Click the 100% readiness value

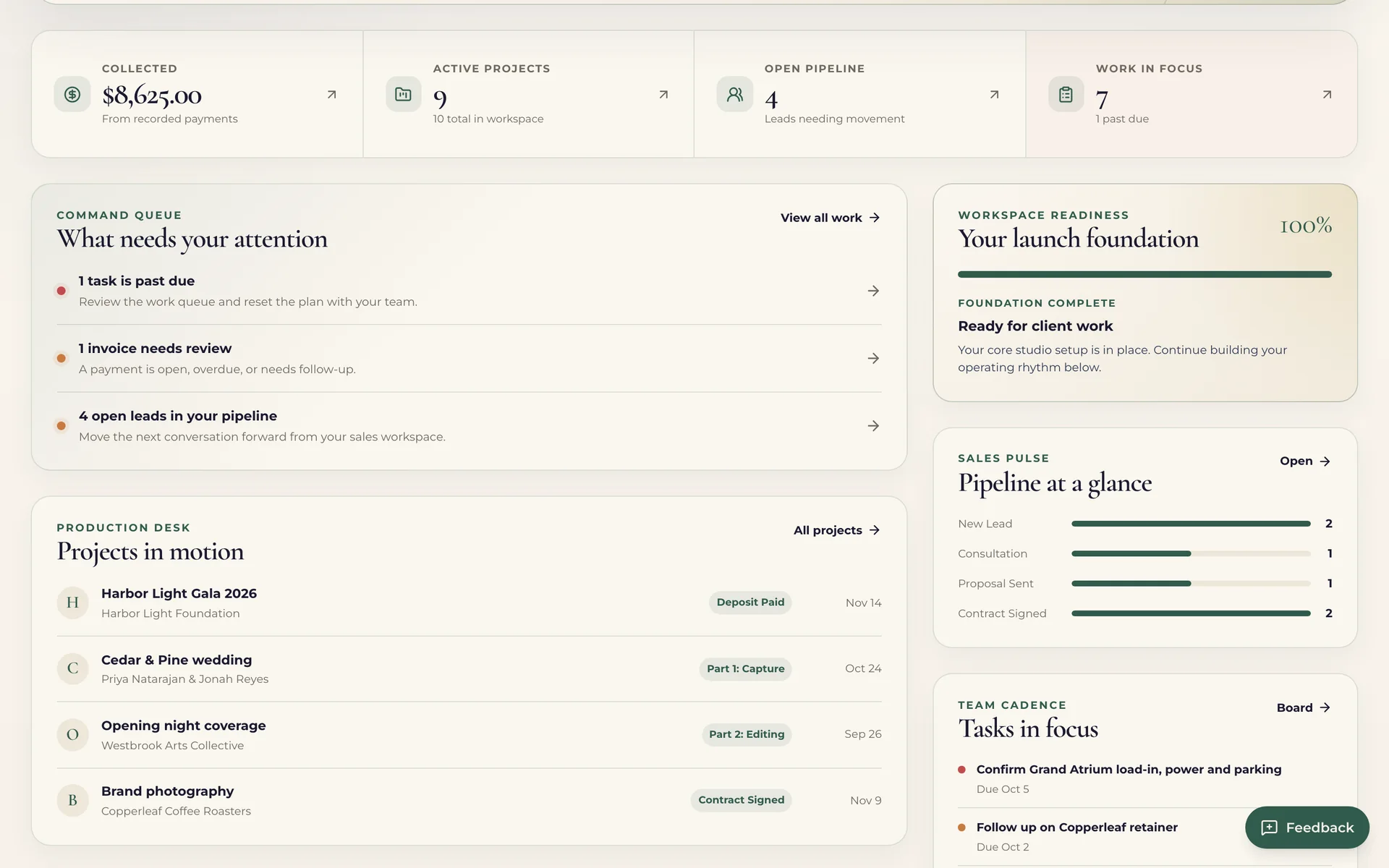coord(1306,226)
